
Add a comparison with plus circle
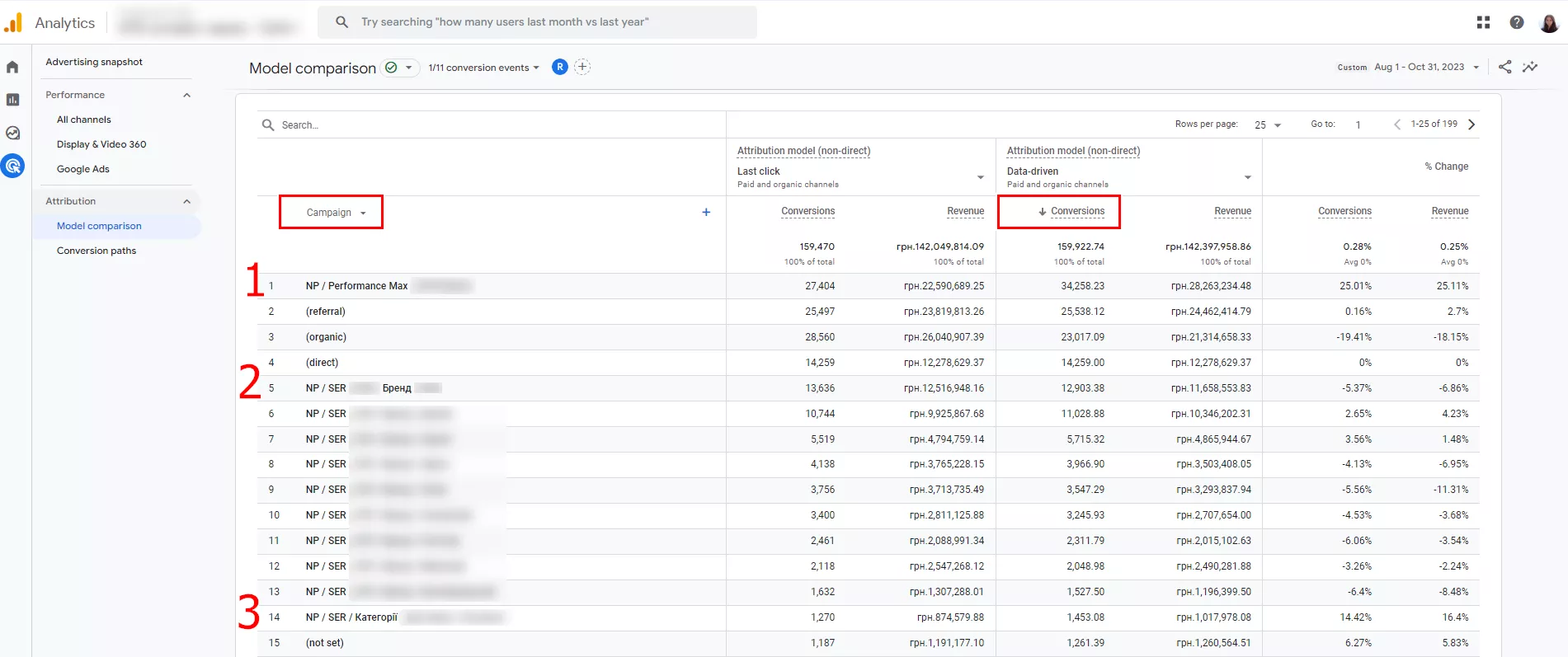[582, 67]
